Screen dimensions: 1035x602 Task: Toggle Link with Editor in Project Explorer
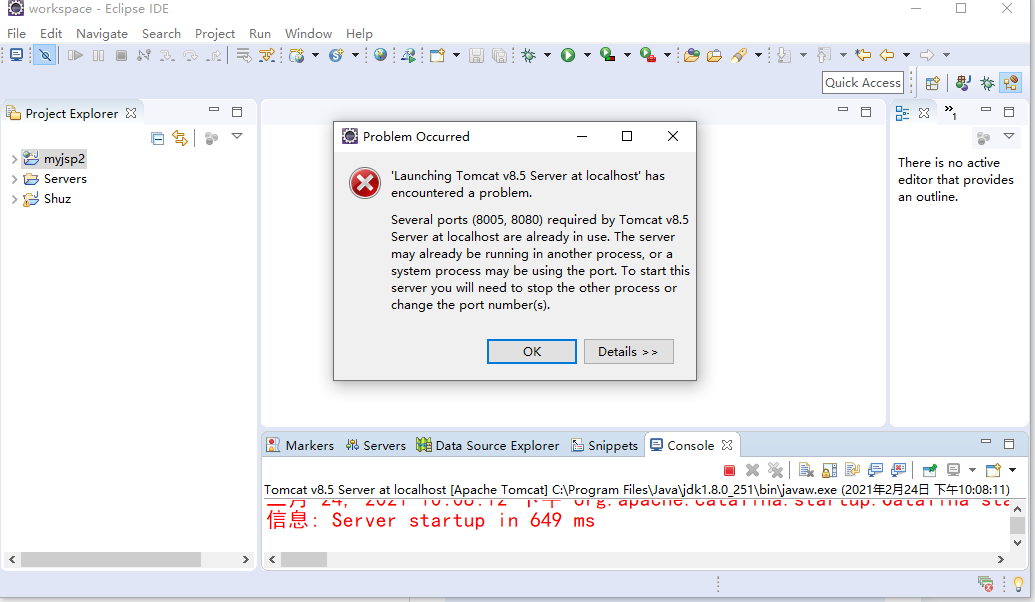pyautogui.click(x=180, y=138)
